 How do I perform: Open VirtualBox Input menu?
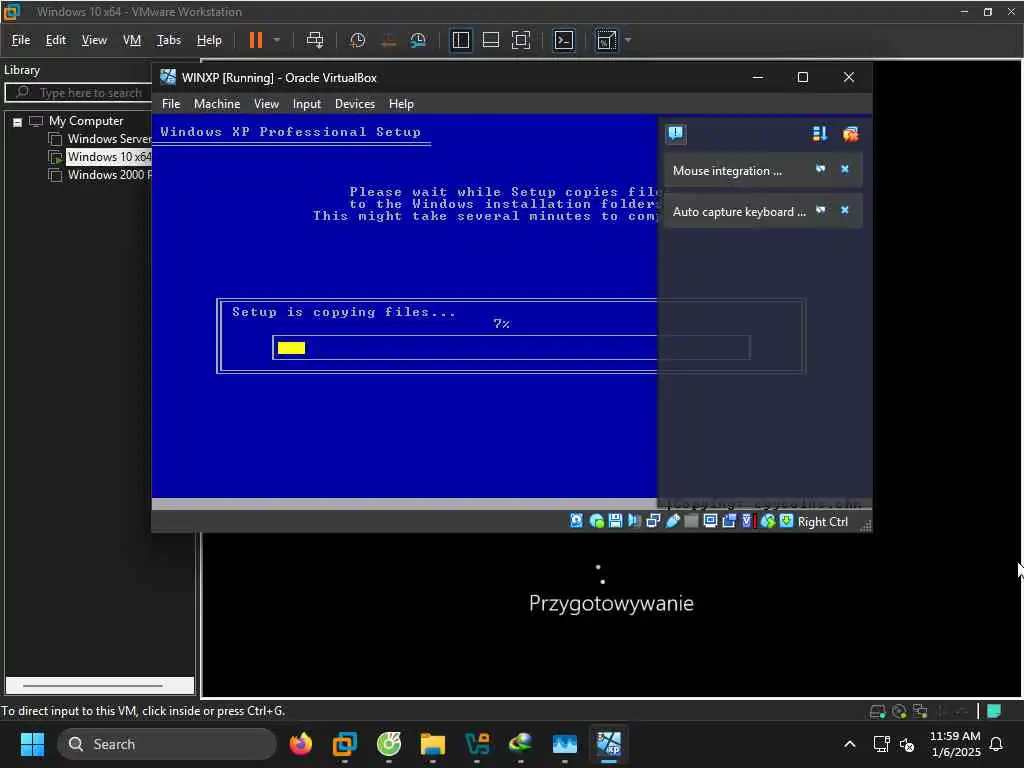coord(307,104)
